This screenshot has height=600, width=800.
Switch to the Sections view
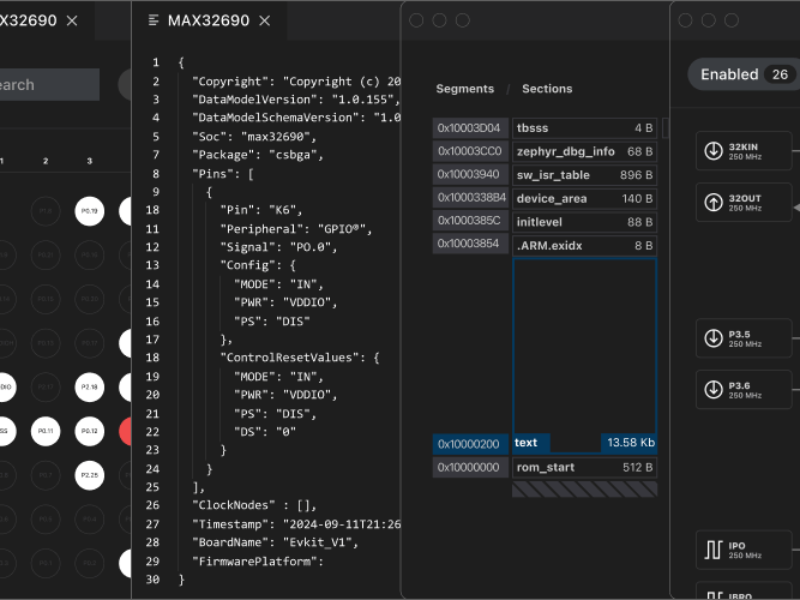coord(547,88)
